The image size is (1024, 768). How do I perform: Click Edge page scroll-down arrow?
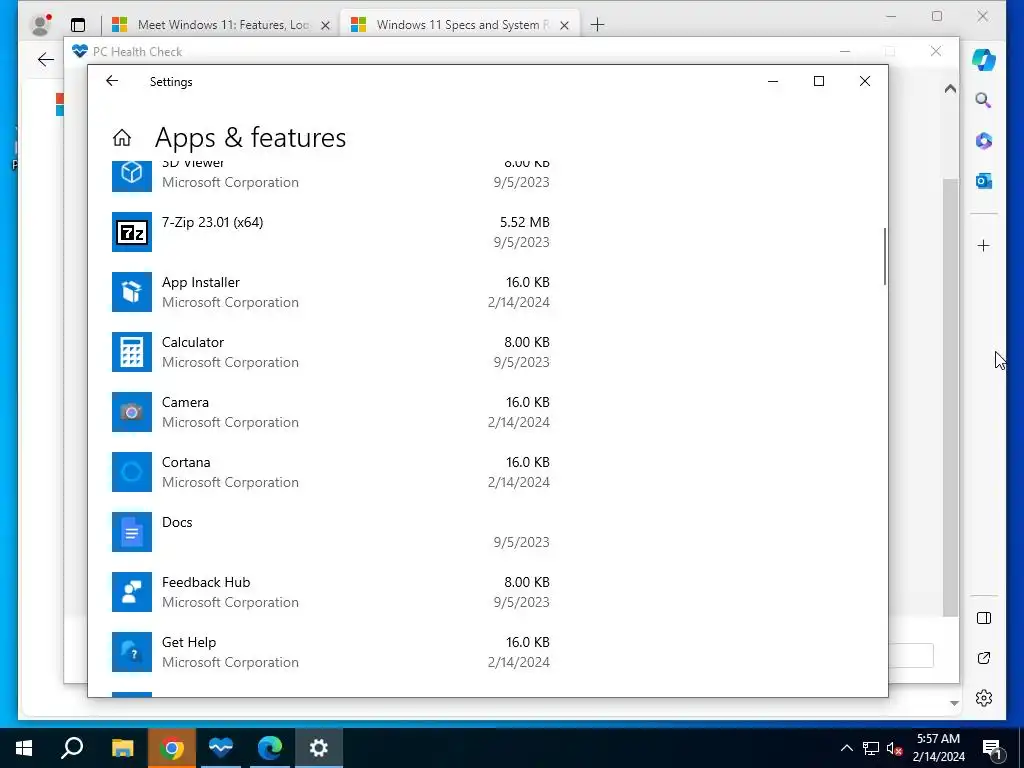(954, 703)
